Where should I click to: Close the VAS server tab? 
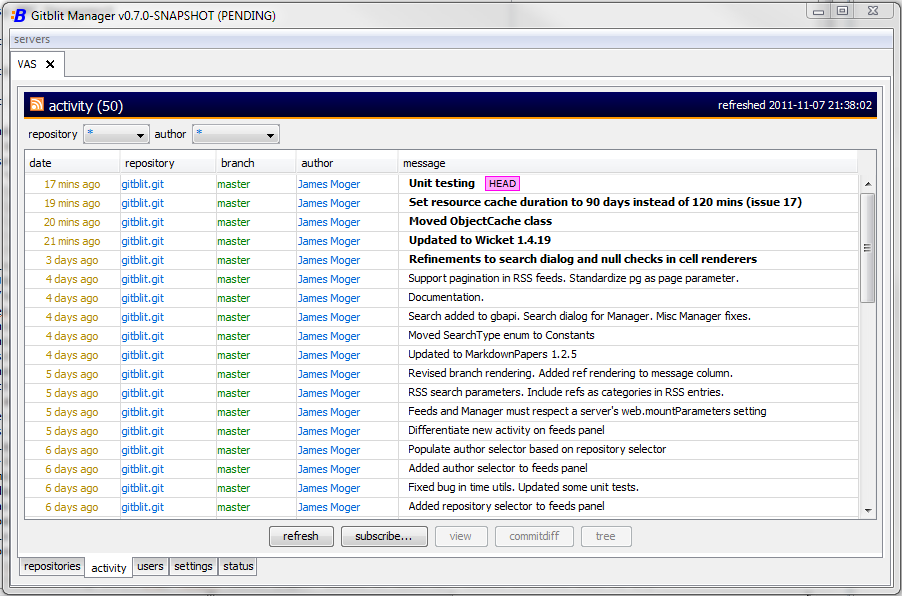[50, 64]
